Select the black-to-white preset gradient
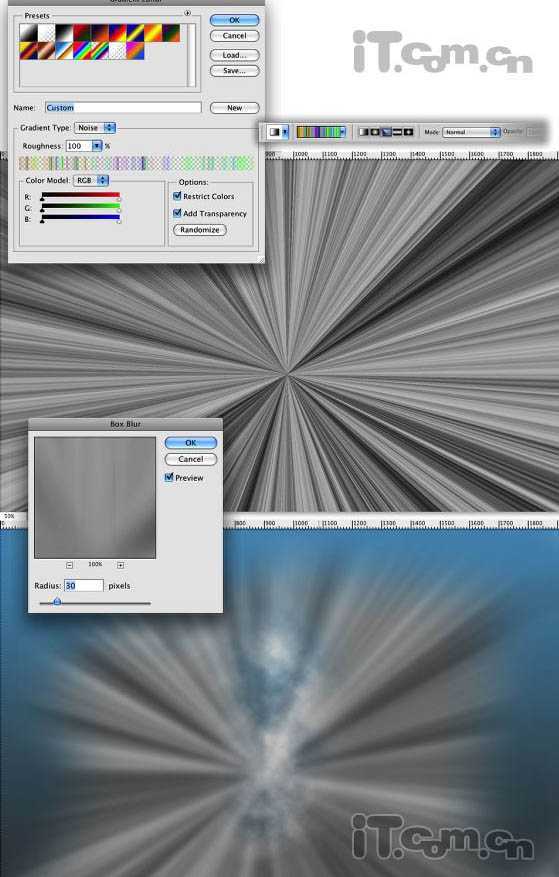This screenshot has width=559, height=877. [x=64, y=33]
